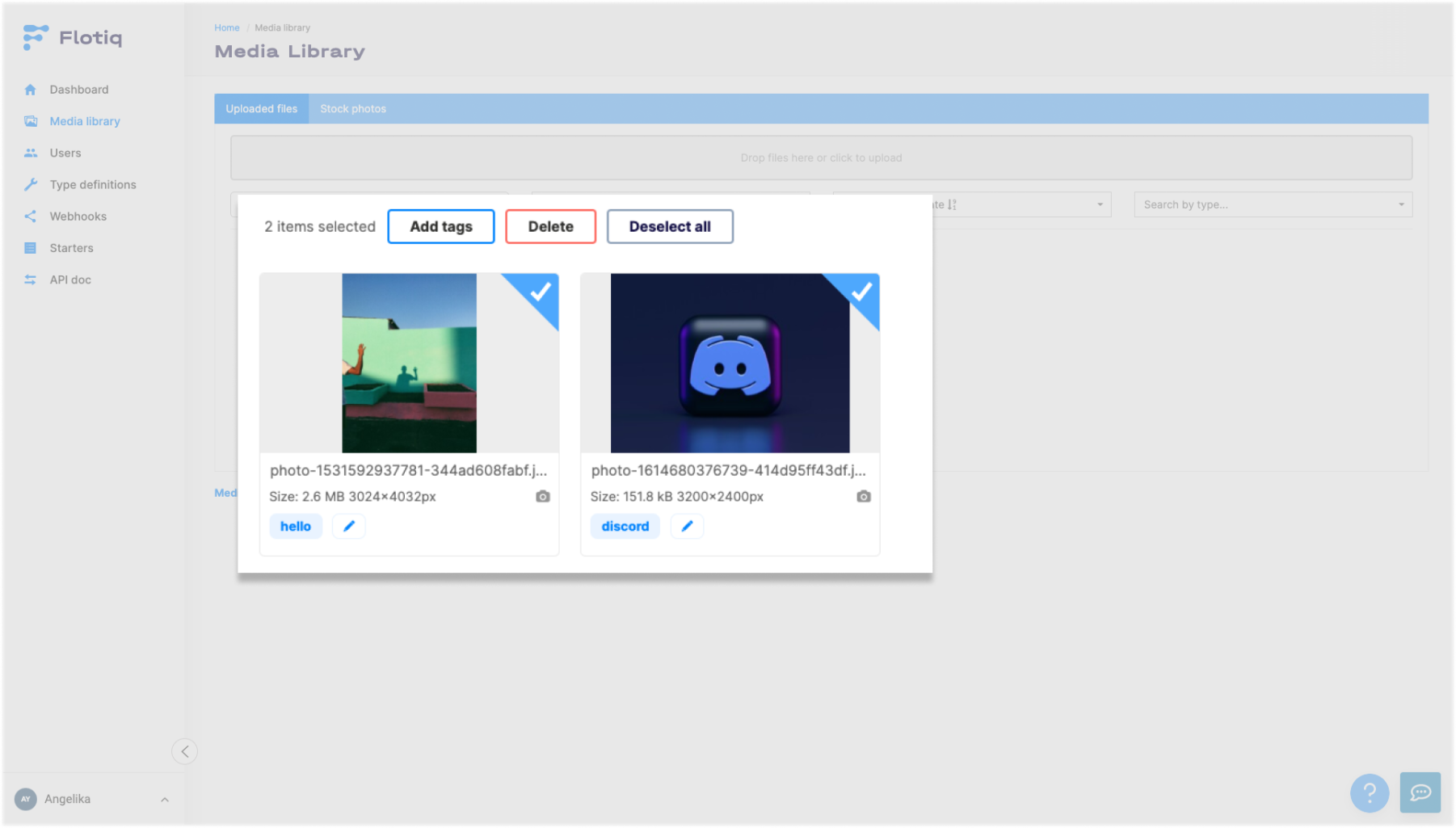Edit tags with pencil beside discord

coord(687,527)
